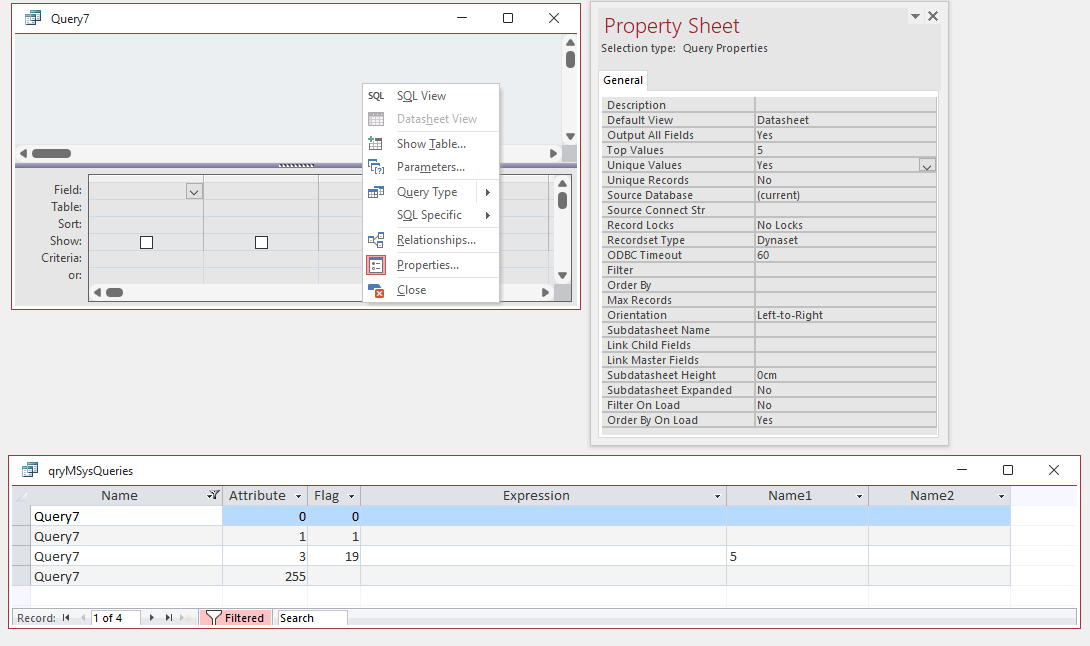Go to next record in navigator
This screenshot has width=1090, height=646.
click(x=152, y=617)
